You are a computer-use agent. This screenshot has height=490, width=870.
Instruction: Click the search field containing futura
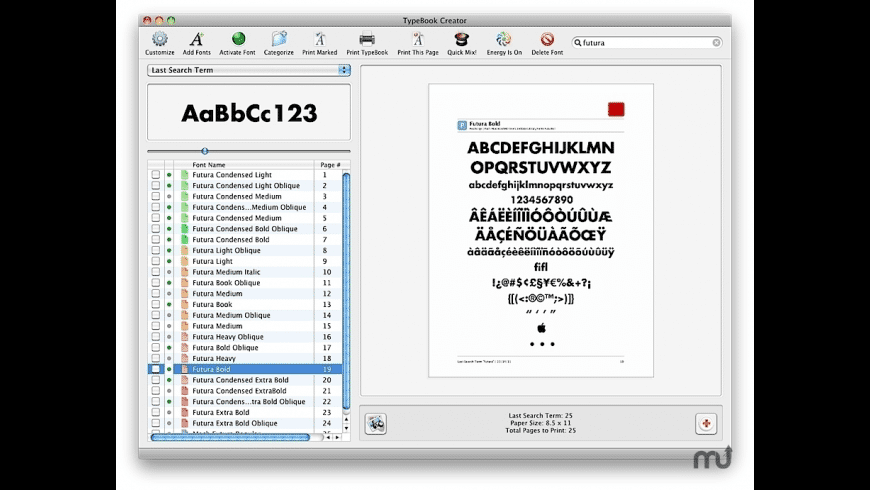pyautogui.click(x=646, y=43)
